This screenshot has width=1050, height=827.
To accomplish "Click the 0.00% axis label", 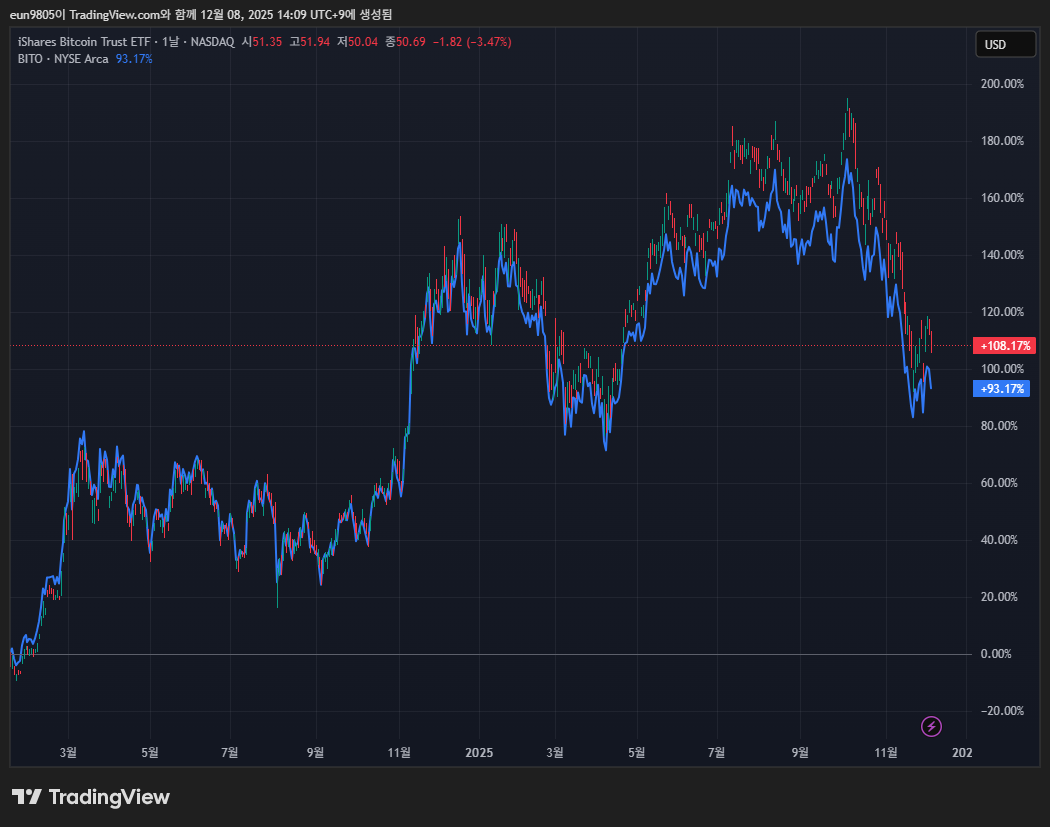I will point(996,654).
